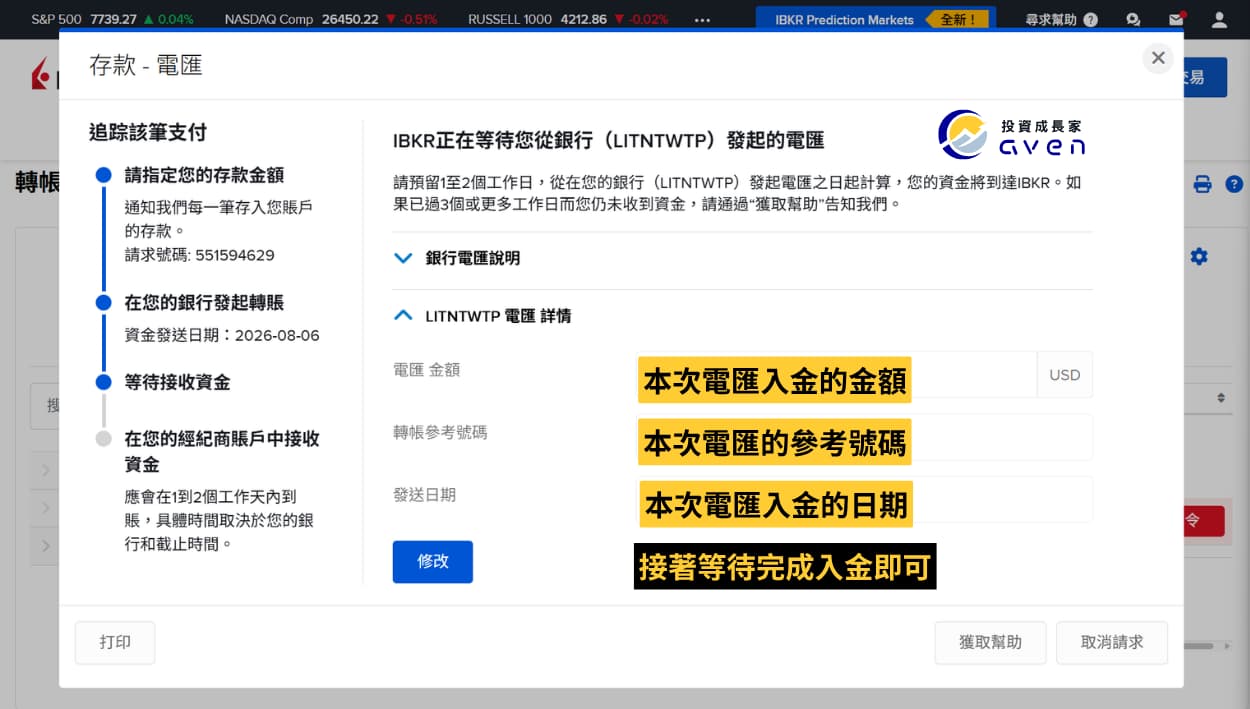Click the 資金發送日期 2026-08-06 text

pos(222,336)
